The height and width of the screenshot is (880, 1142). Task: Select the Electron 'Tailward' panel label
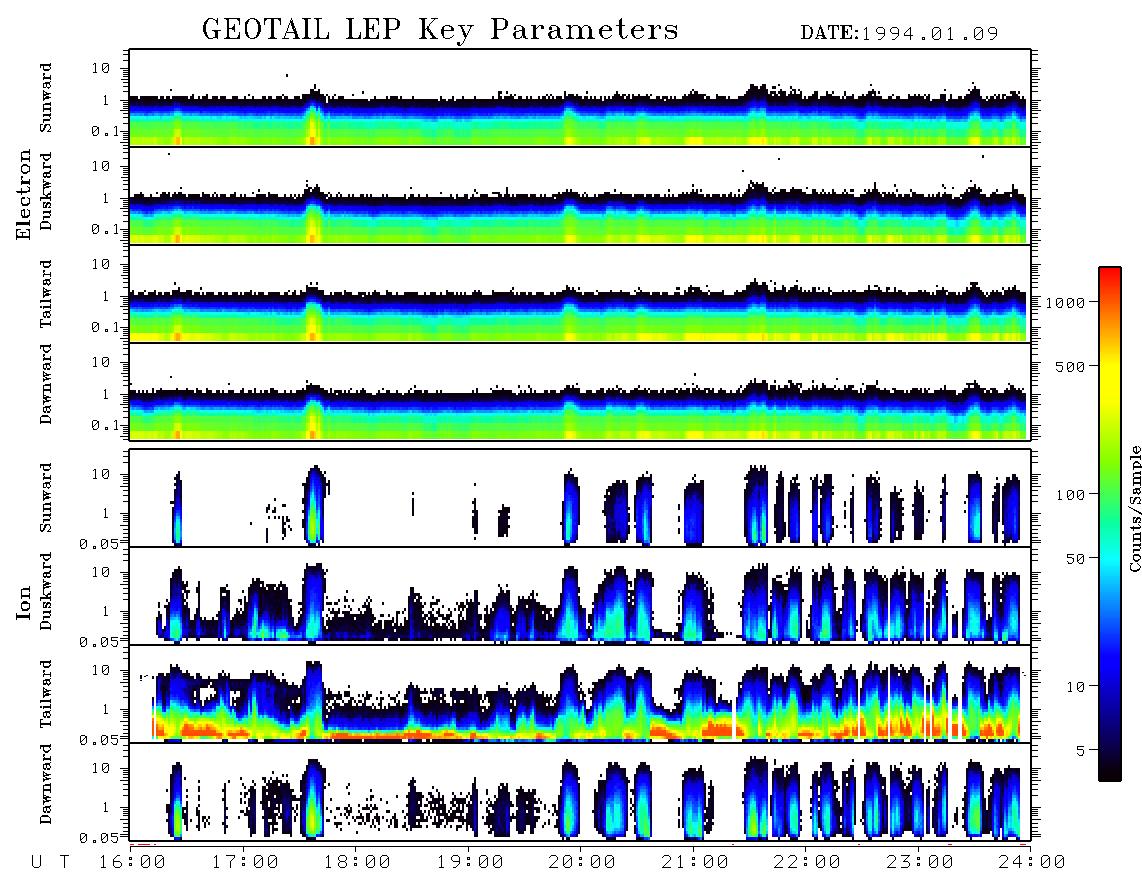point(46,294)
